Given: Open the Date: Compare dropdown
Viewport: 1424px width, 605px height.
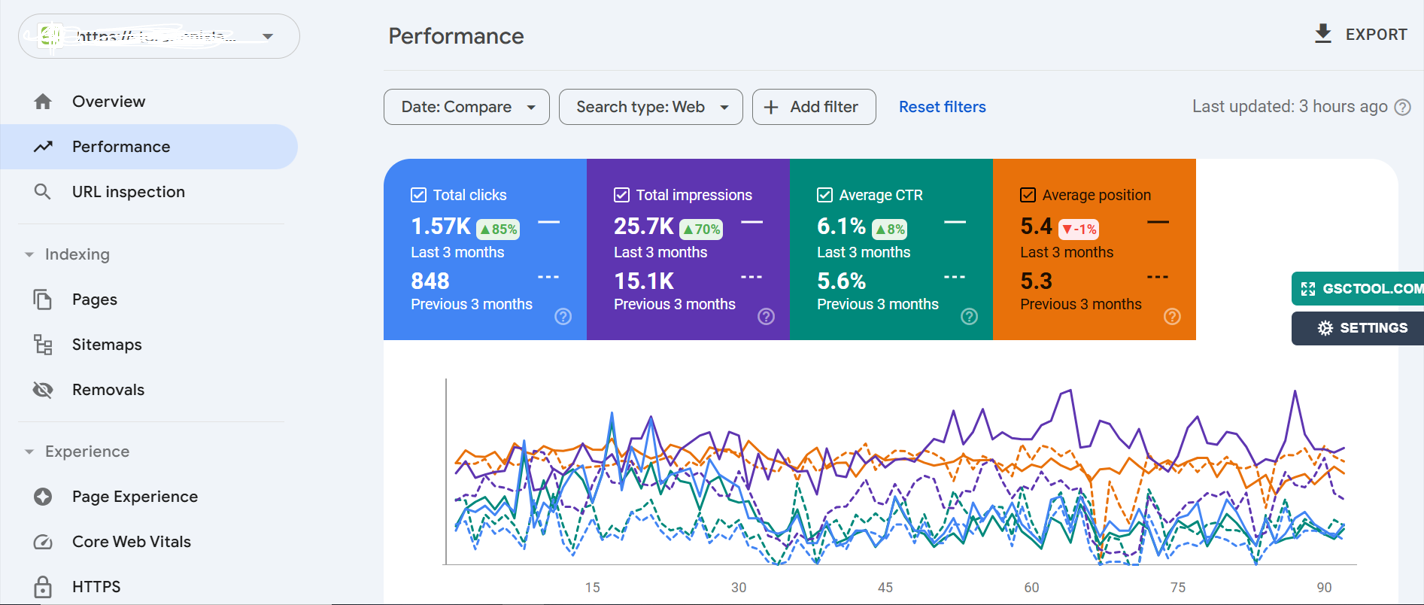Looking at the screenshot, I should point(467,107).
